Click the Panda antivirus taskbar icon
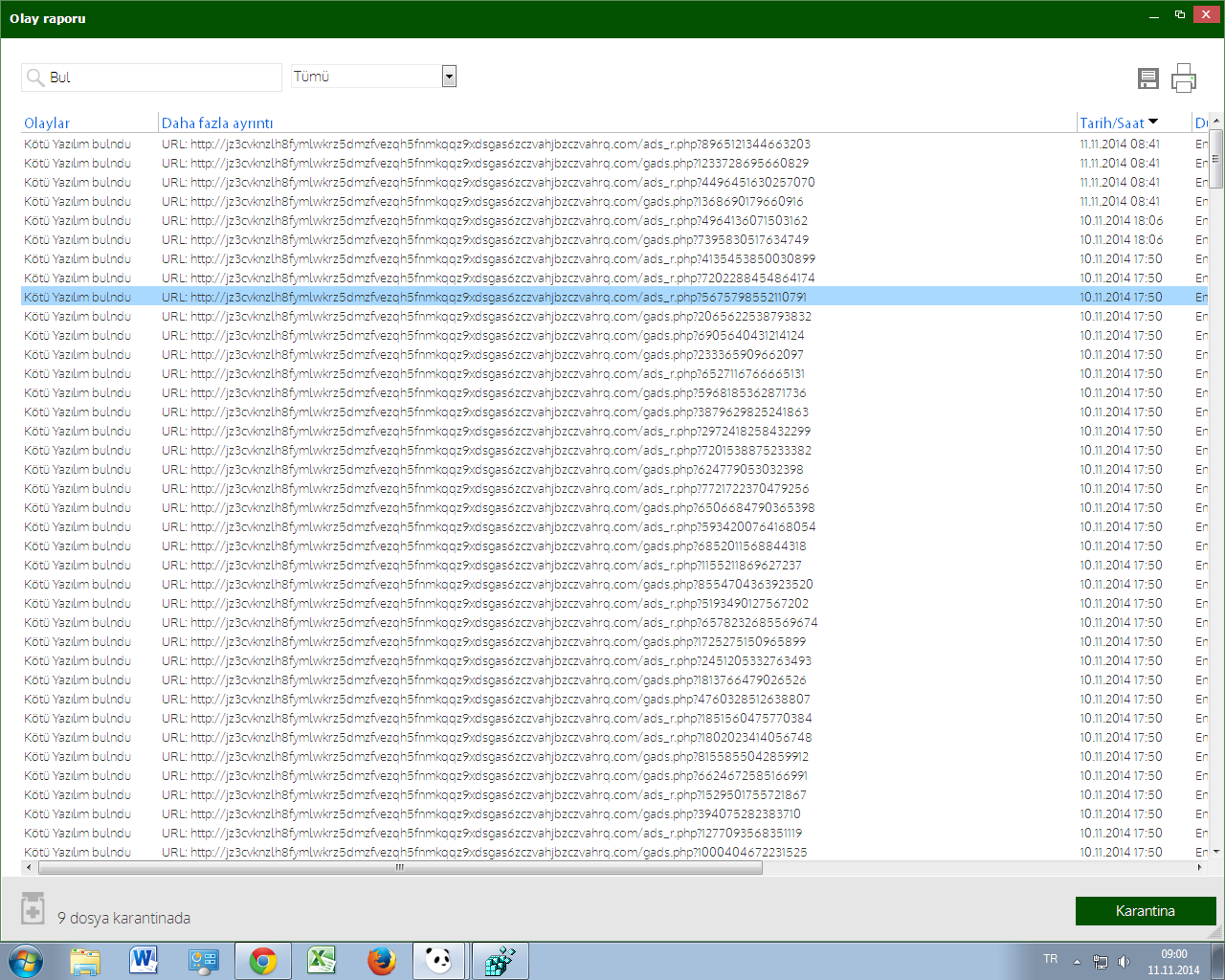Screen dimensions: 1225x980 (439, 961)
